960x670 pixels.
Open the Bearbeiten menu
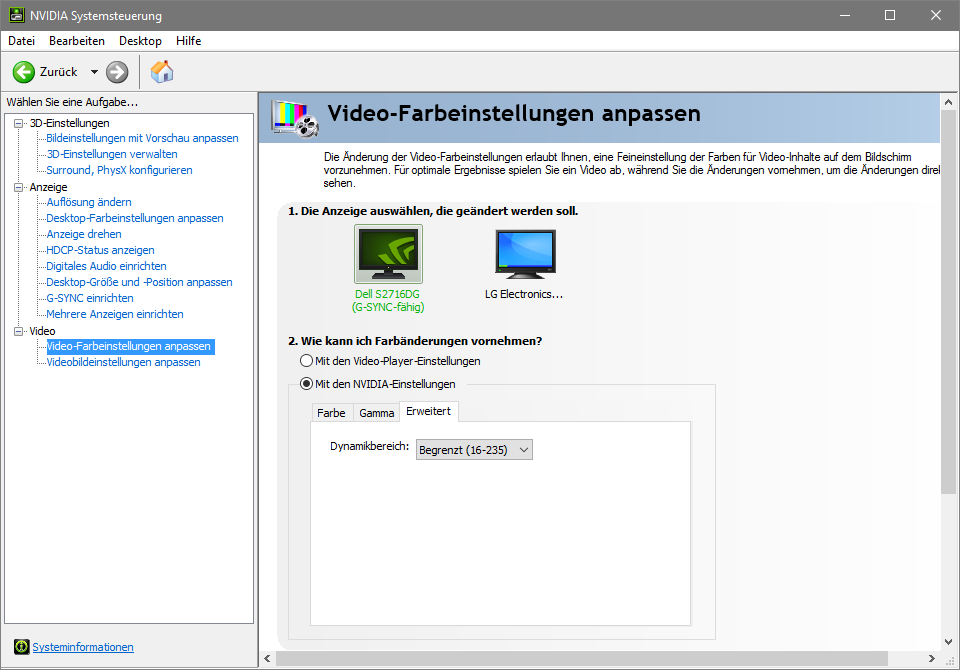(x=77, y=40)
